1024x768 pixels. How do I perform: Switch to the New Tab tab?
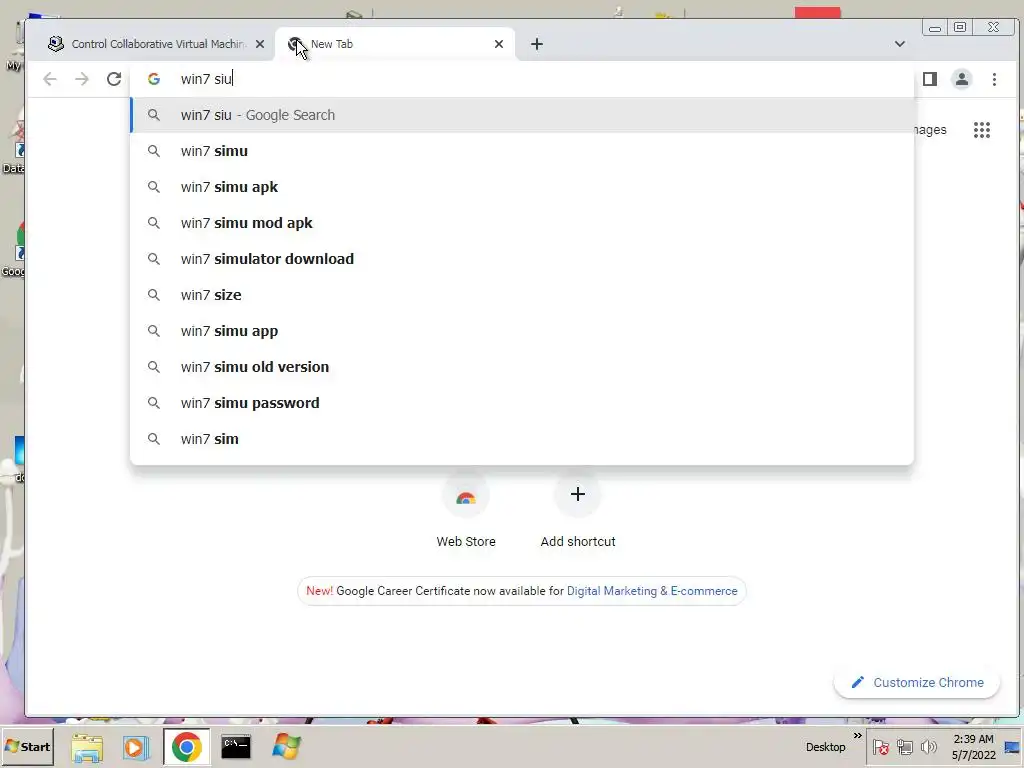pyautogui.click(x=395, y=44)
